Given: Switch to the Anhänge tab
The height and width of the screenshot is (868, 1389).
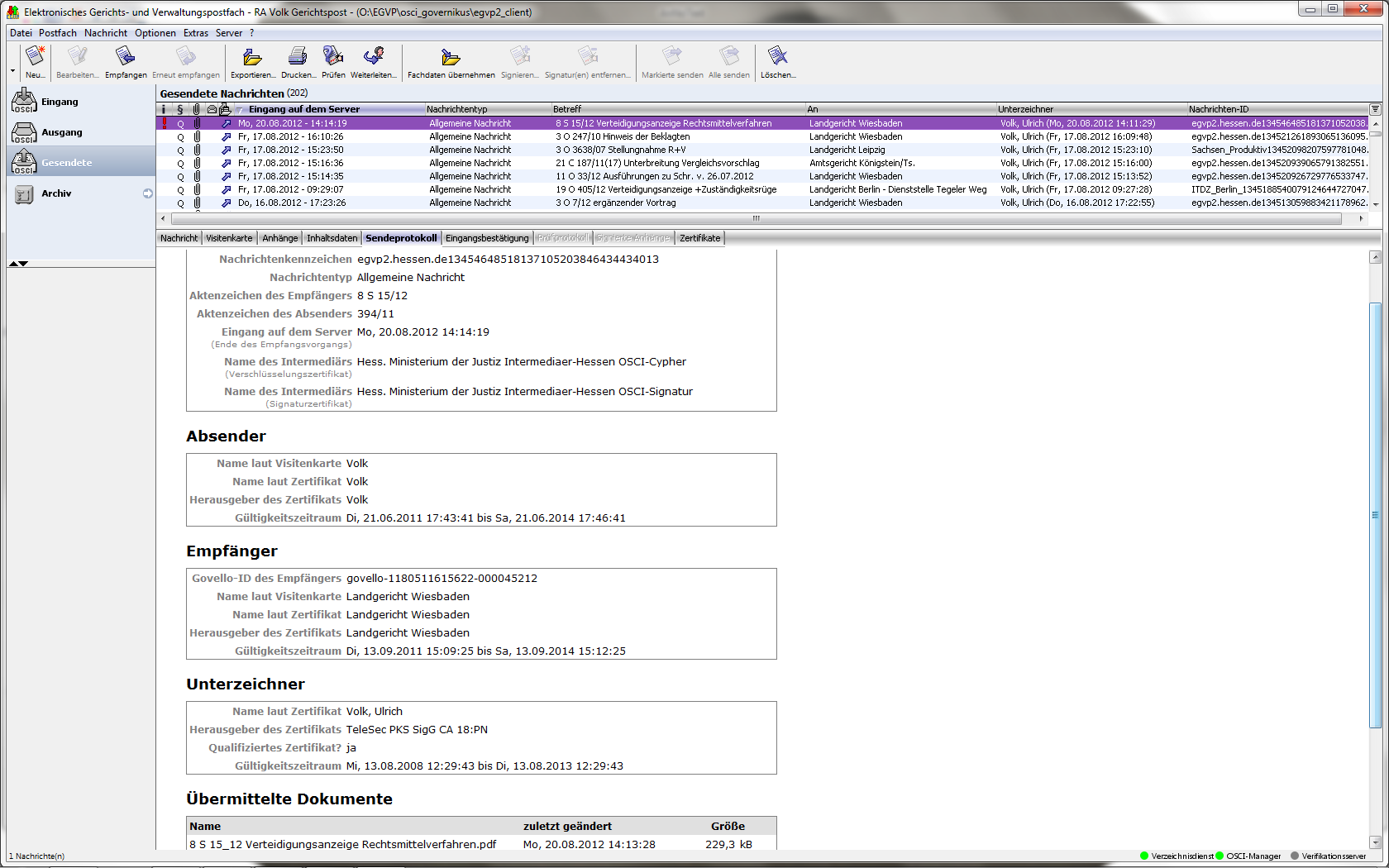Looking at the screenshot, I should click(x=279, y=238).
